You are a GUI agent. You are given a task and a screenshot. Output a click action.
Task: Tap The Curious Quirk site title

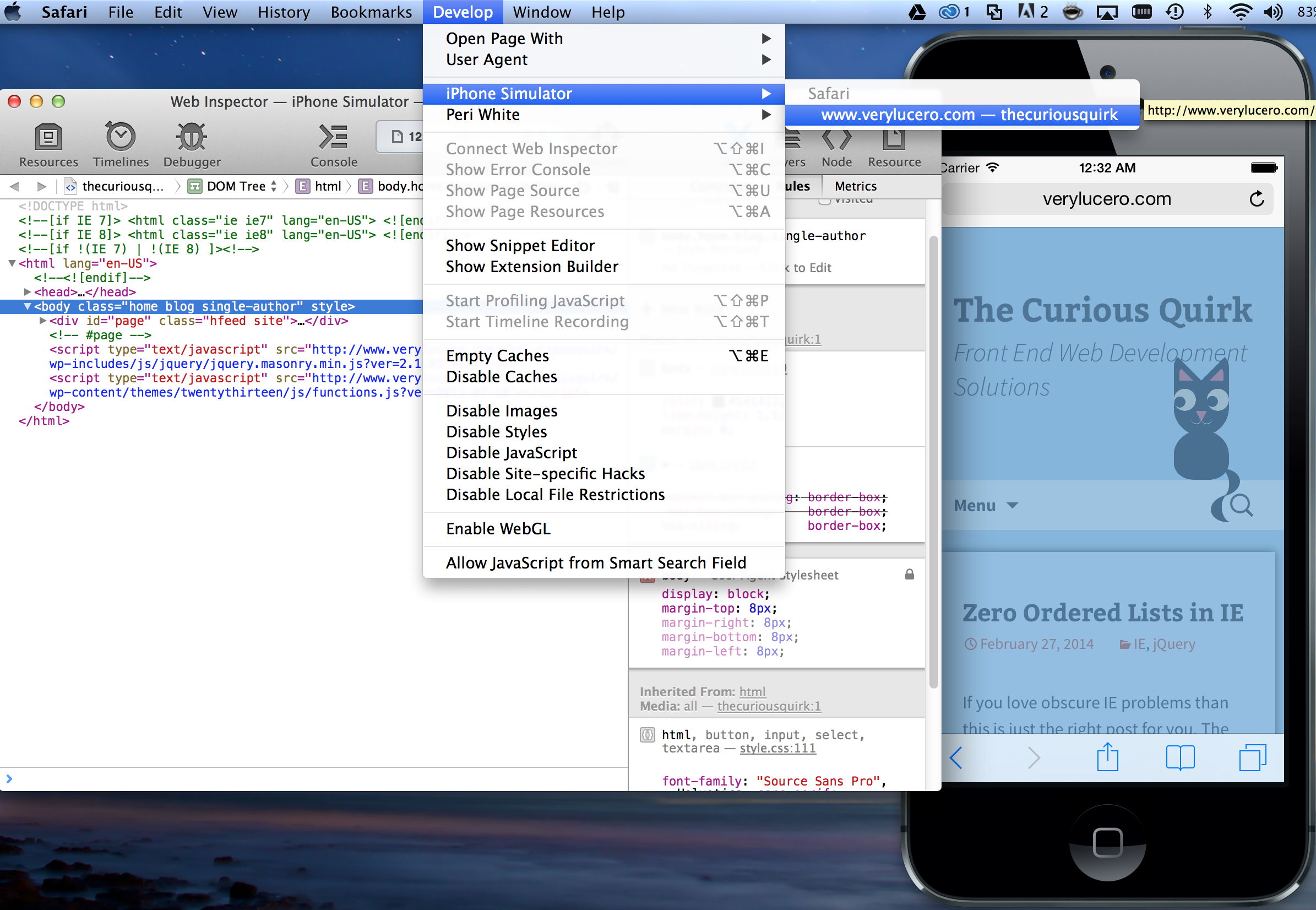click(x=1102, y=311)
